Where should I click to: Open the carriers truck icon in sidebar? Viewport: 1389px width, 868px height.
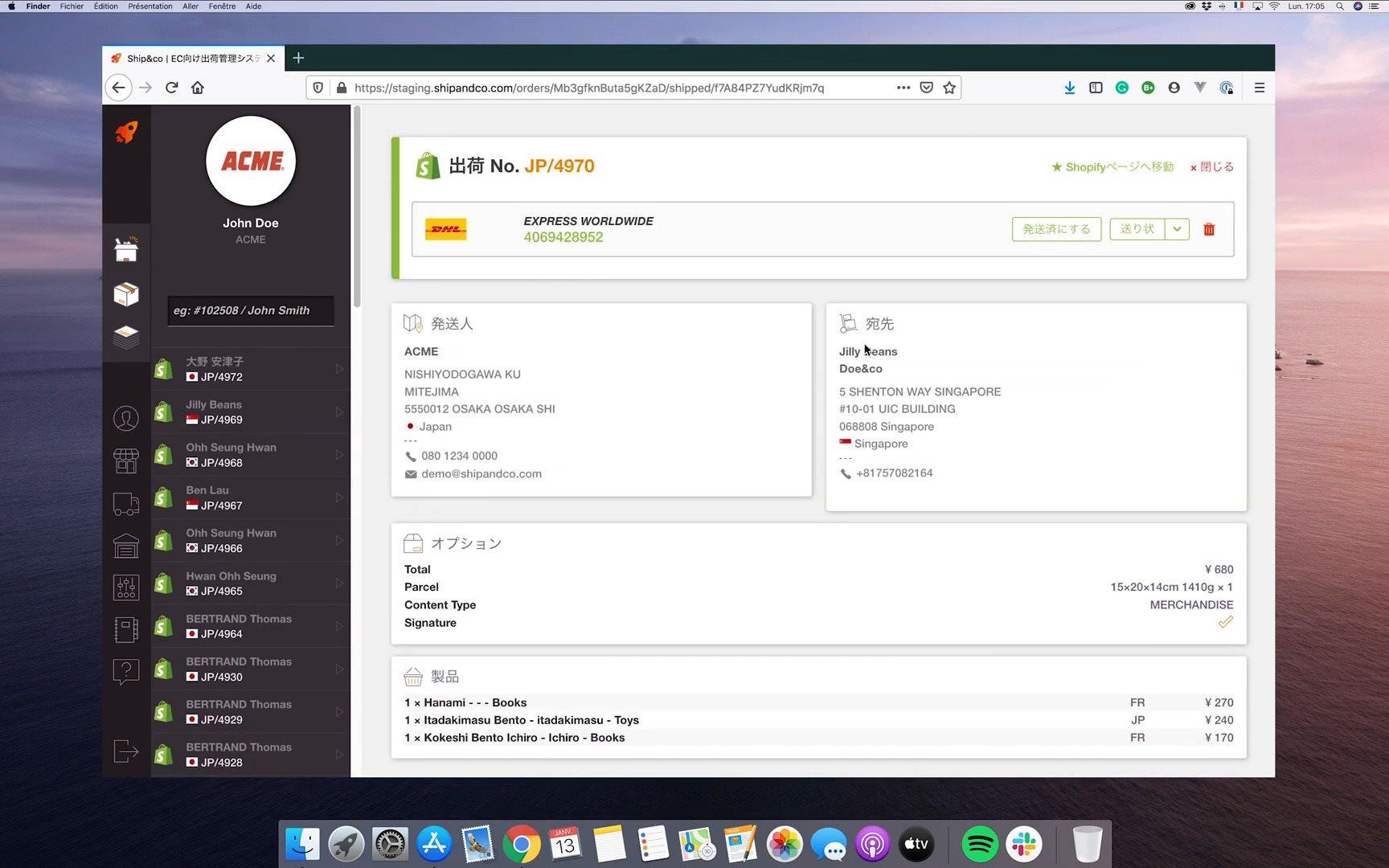(x=126, y=504)
